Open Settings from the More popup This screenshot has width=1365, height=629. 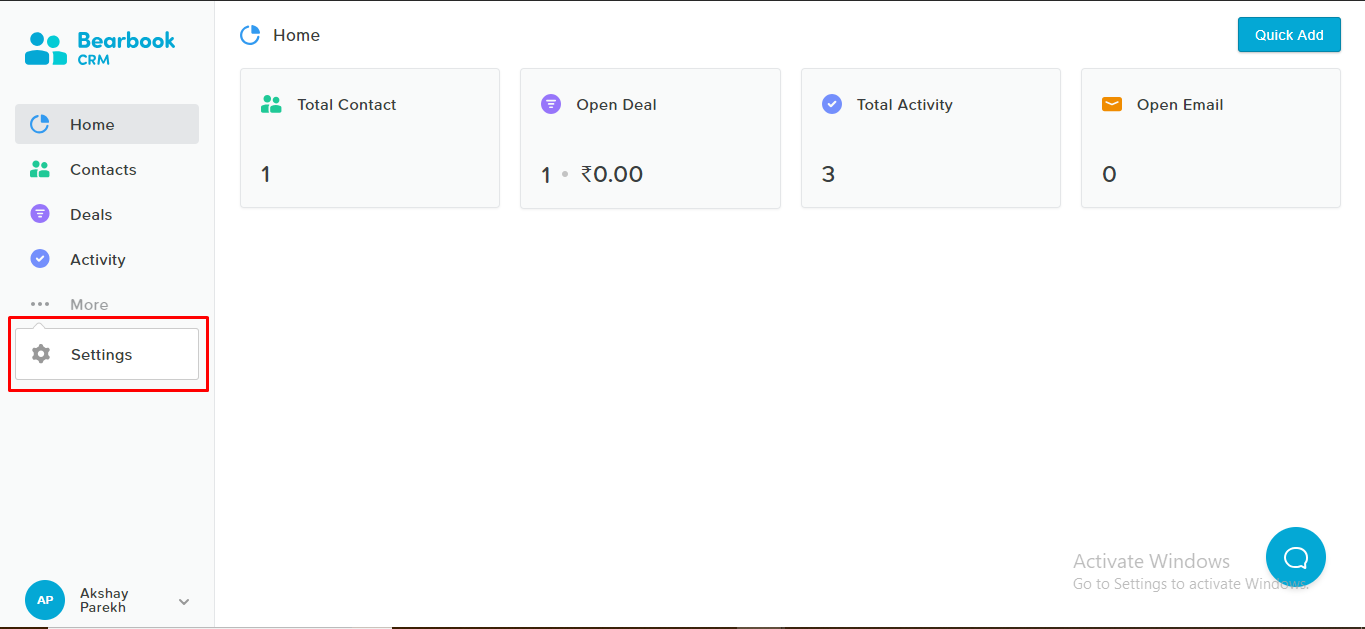click(107, 354)
